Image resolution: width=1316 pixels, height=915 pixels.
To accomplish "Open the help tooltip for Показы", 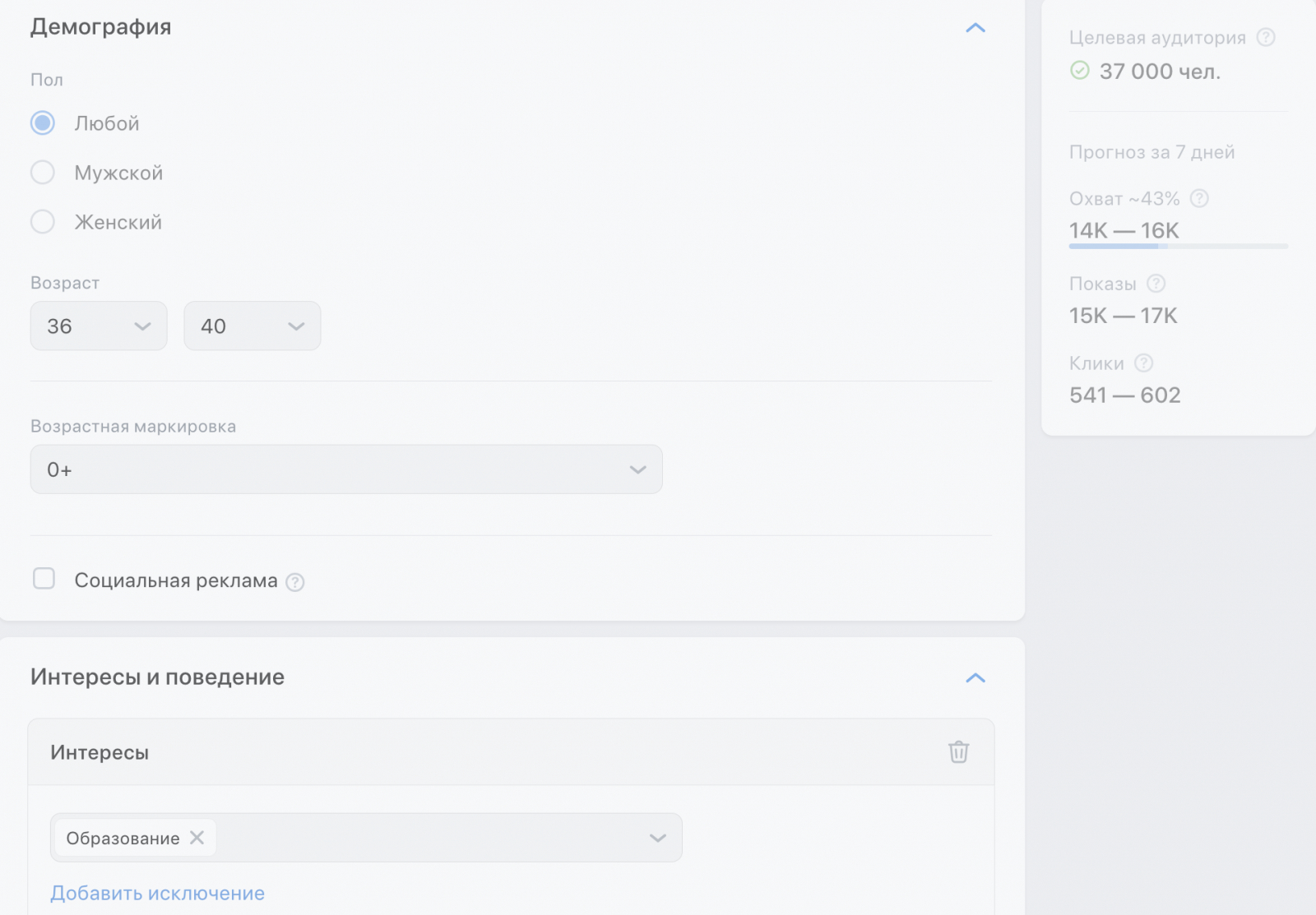I will [1156, 284].
